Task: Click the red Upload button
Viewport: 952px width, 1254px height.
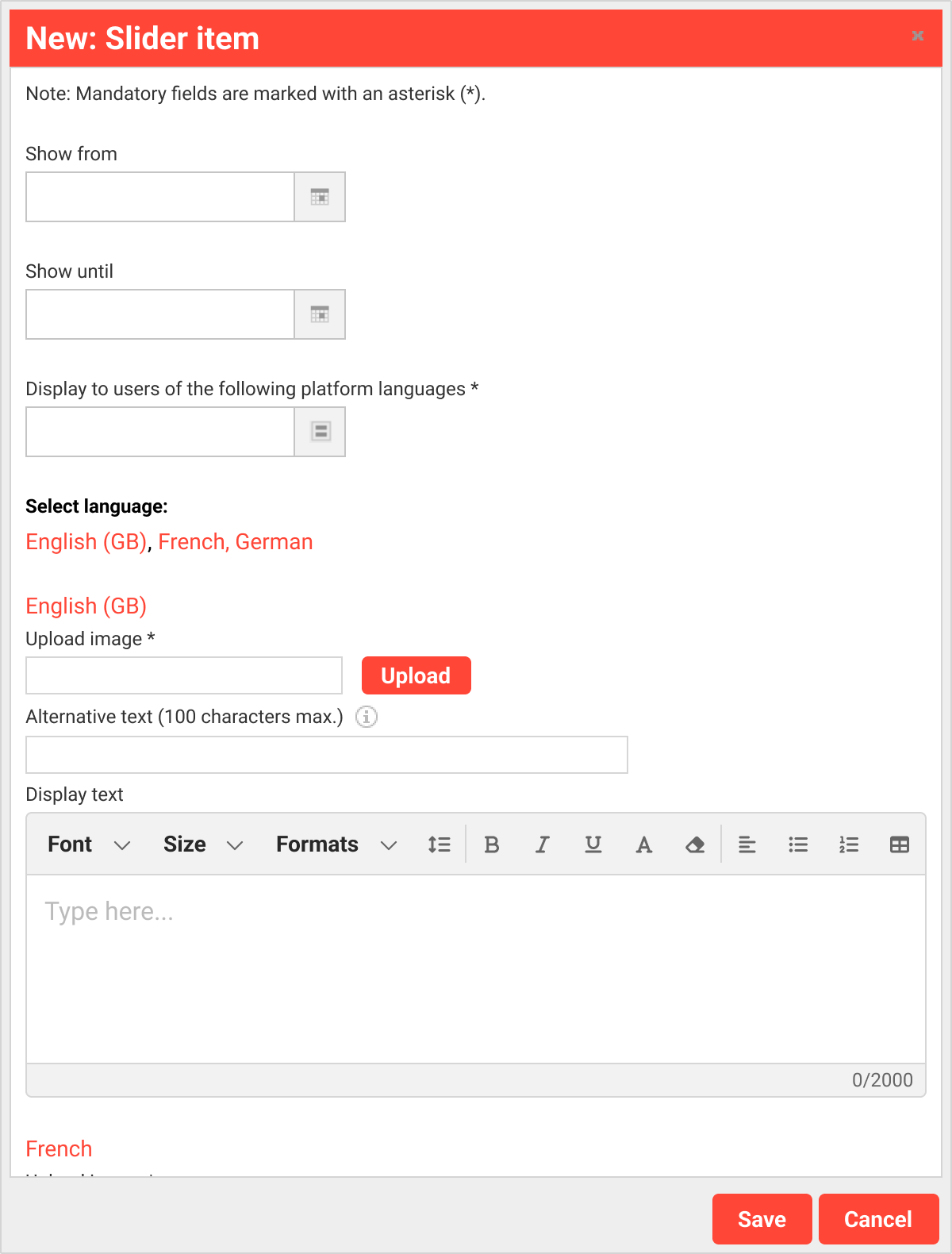Action: click(416, 675)
